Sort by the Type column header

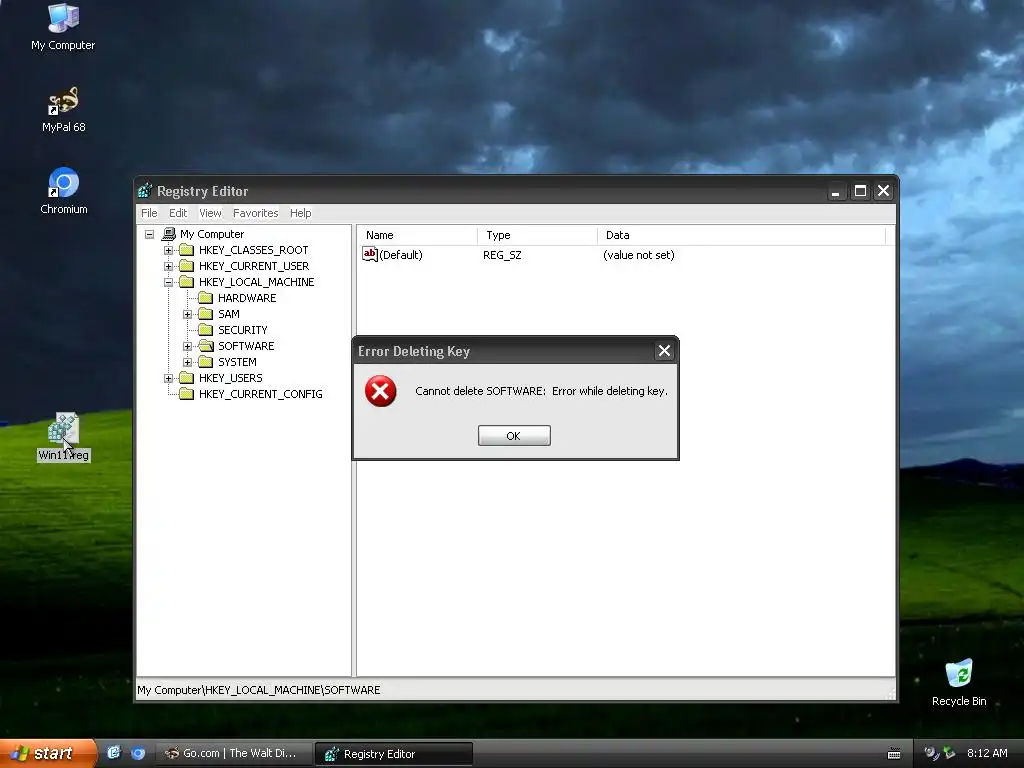point(537,235)
